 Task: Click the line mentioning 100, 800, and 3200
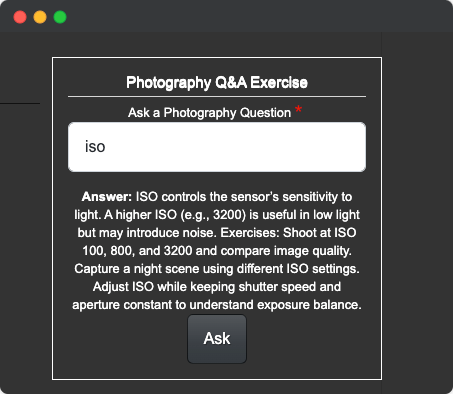pyautogui.click(x=217, y=251)
